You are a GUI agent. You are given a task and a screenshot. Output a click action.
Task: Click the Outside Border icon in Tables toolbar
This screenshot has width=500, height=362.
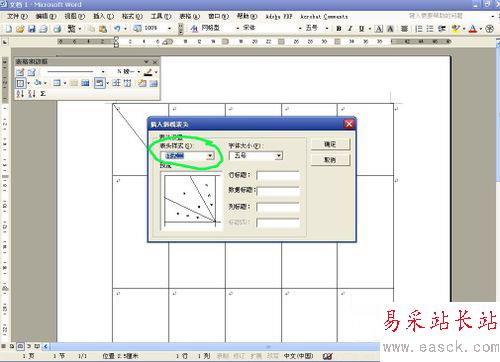pos(20,83)
